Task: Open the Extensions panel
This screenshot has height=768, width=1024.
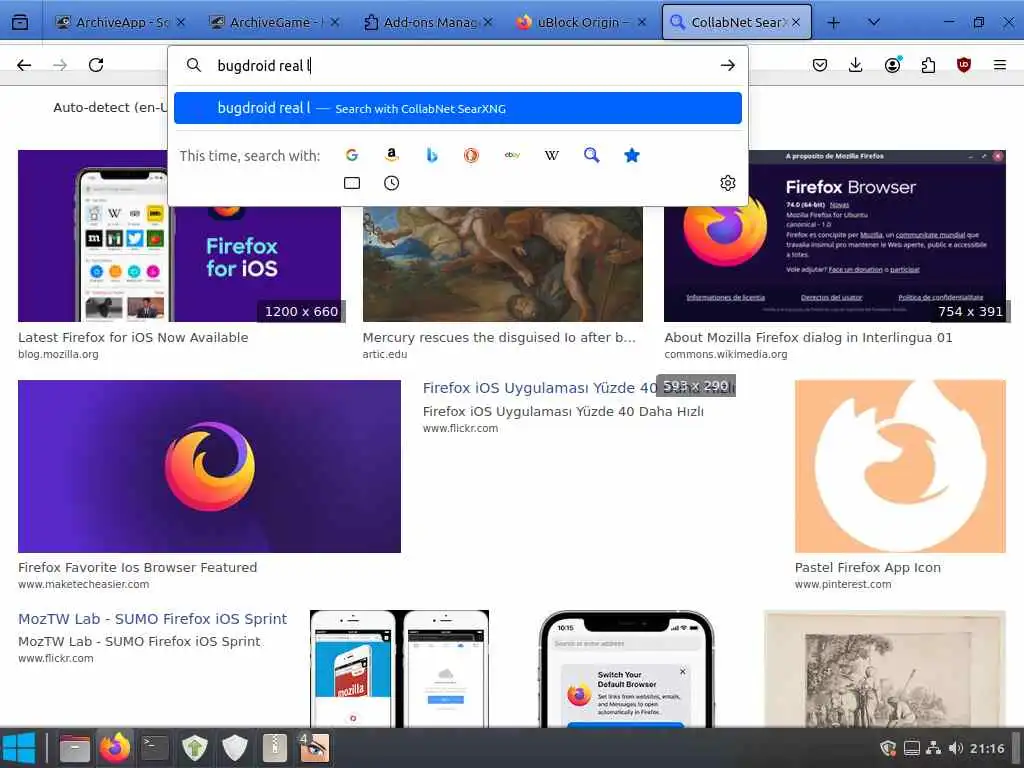Action: [928, 65]
